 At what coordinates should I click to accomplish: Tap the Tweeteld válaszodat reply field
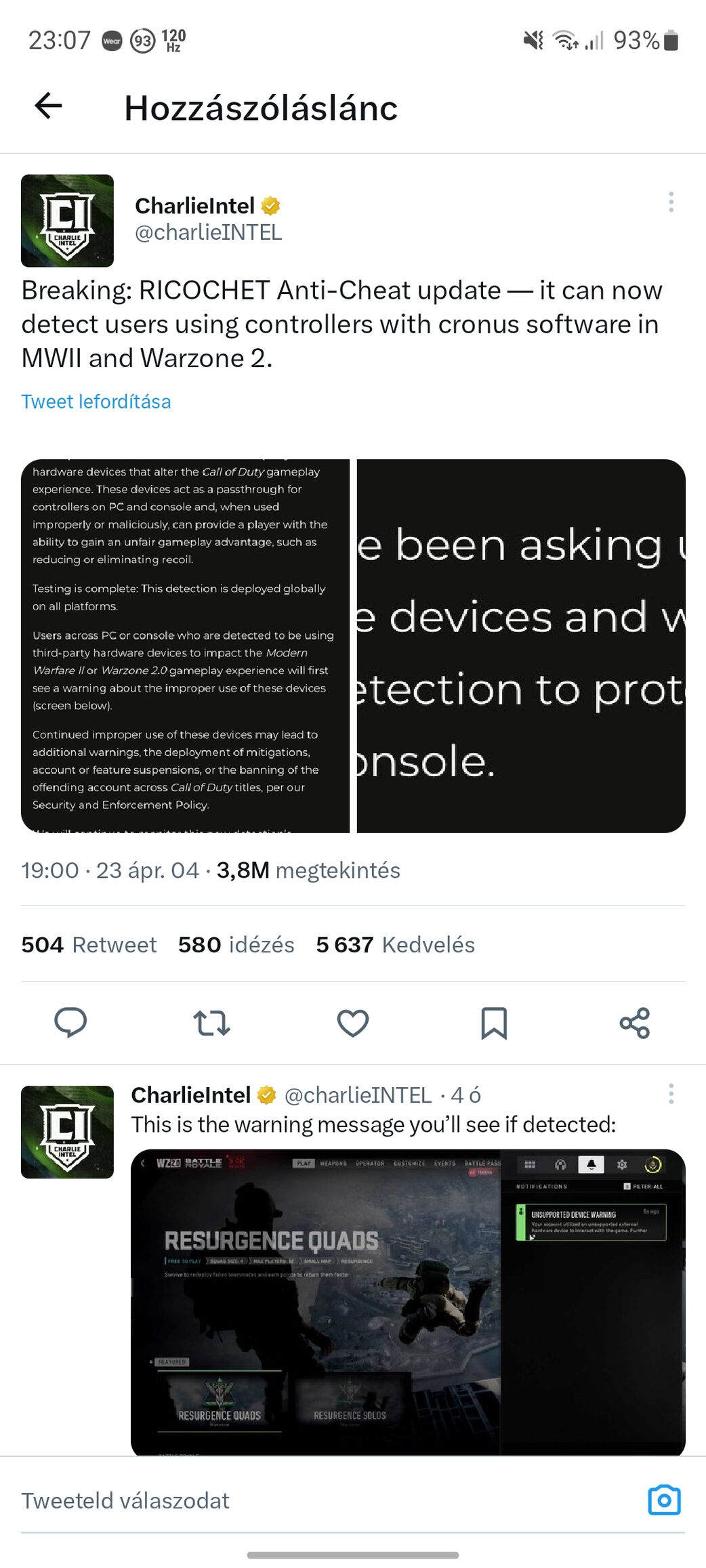click(x=325, y=1500)
